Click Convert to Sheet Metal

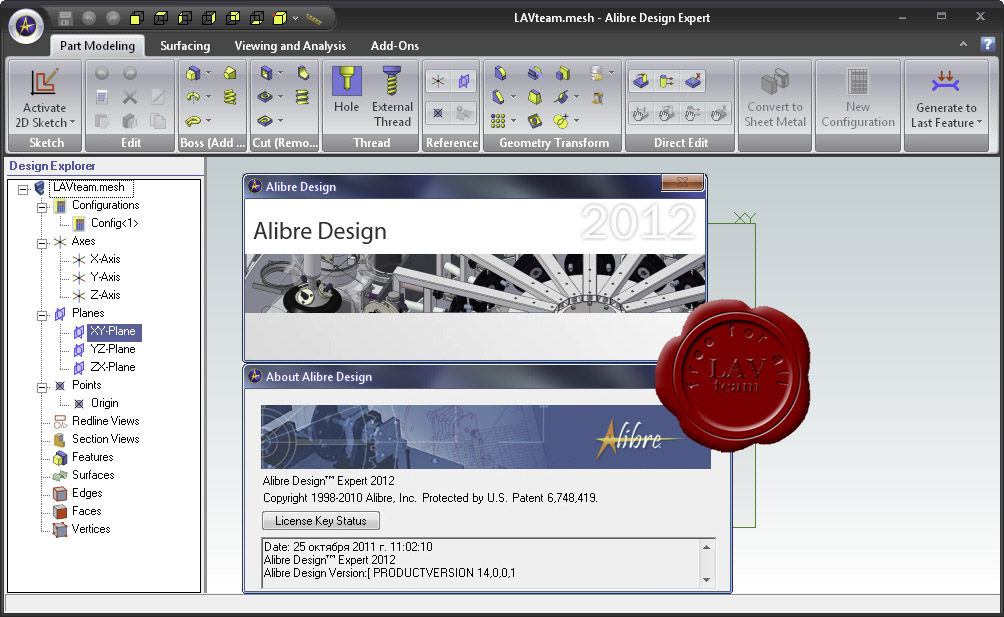775,99
